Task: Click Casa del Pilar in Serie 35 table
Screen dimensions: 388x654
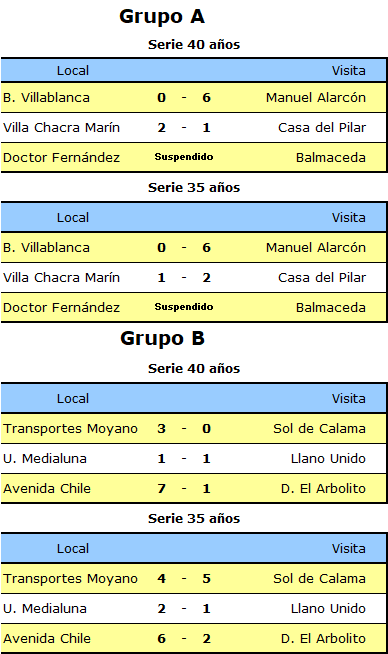Action: coord(322,278)
